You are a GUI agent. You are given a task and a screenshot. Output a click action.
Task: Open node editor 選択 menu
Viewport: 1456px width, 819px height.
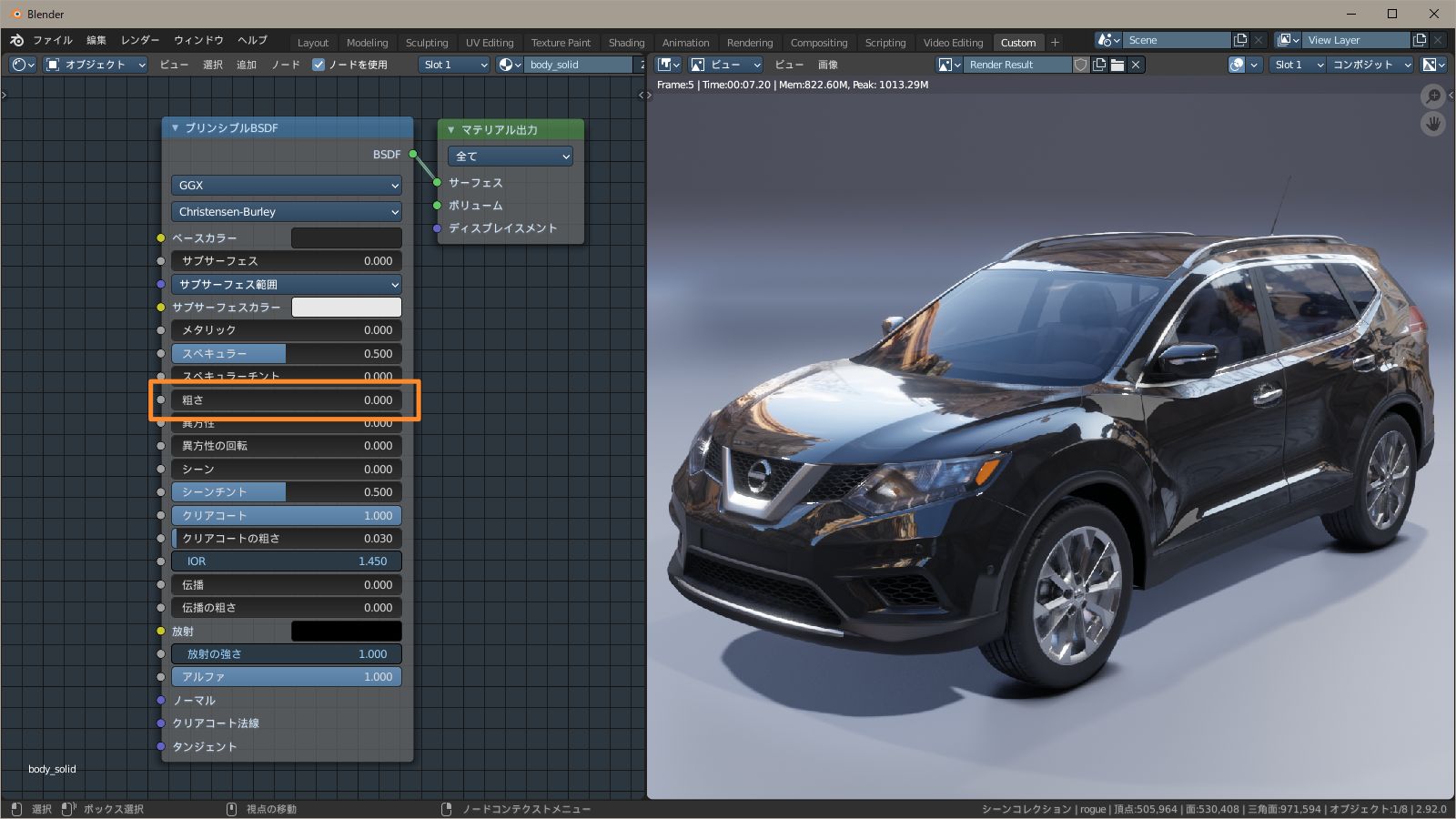(x=213, y=65)
